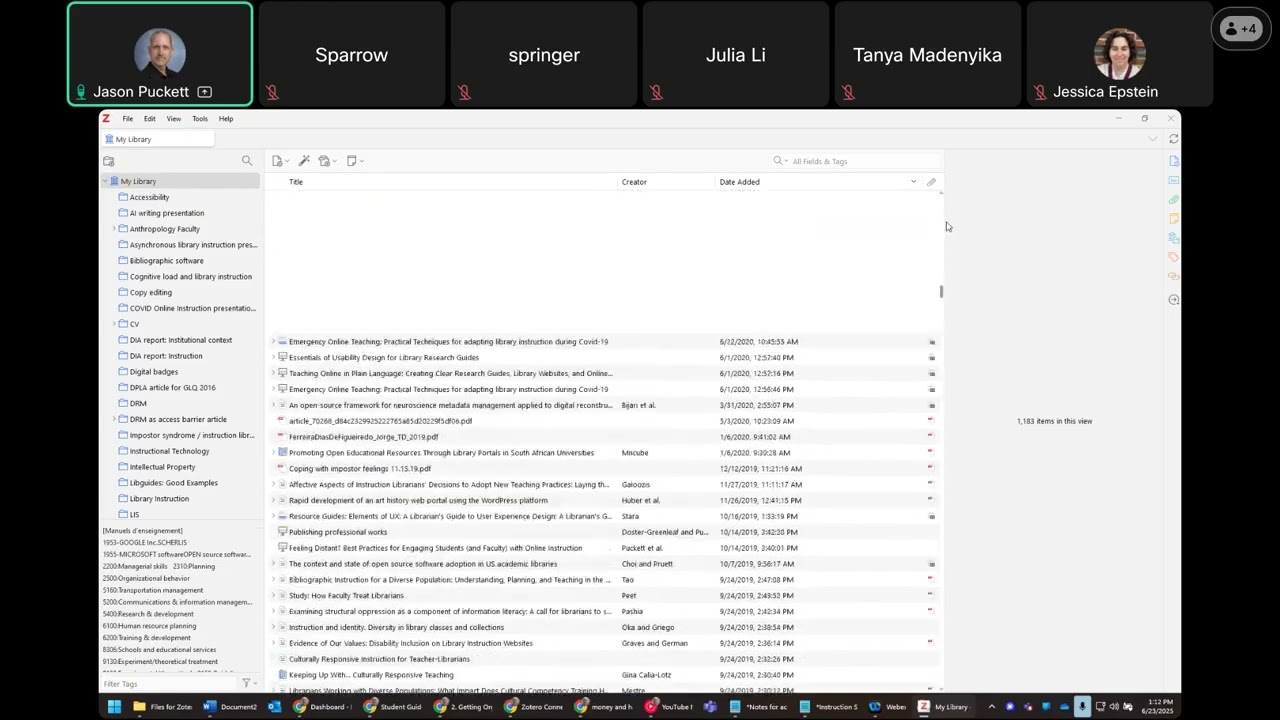Expand the DRM as access barrier collection
Image resolution: width=1280 pixels, height=720 pixels.
(x=114, y=419)
